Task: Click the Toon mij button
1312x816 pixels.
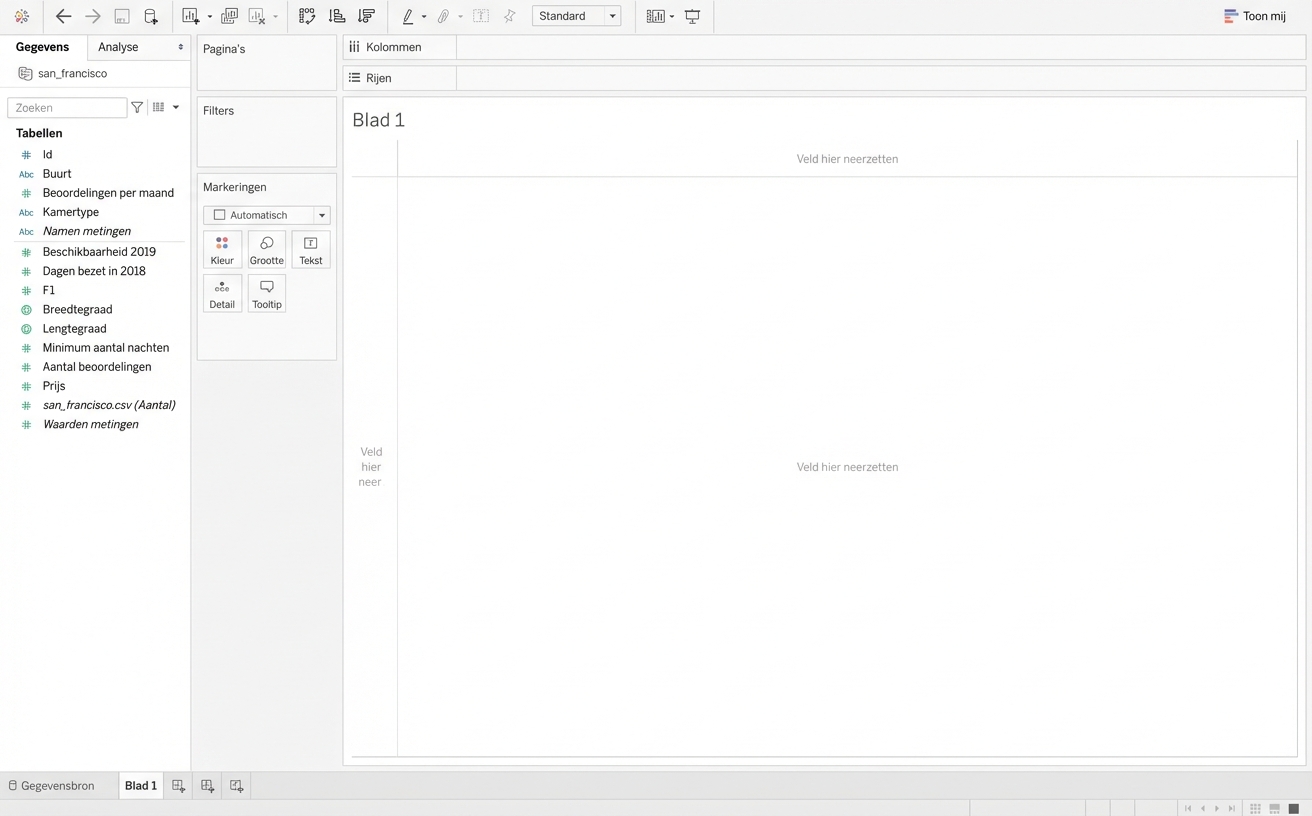Action: [x=1254, y=16]
